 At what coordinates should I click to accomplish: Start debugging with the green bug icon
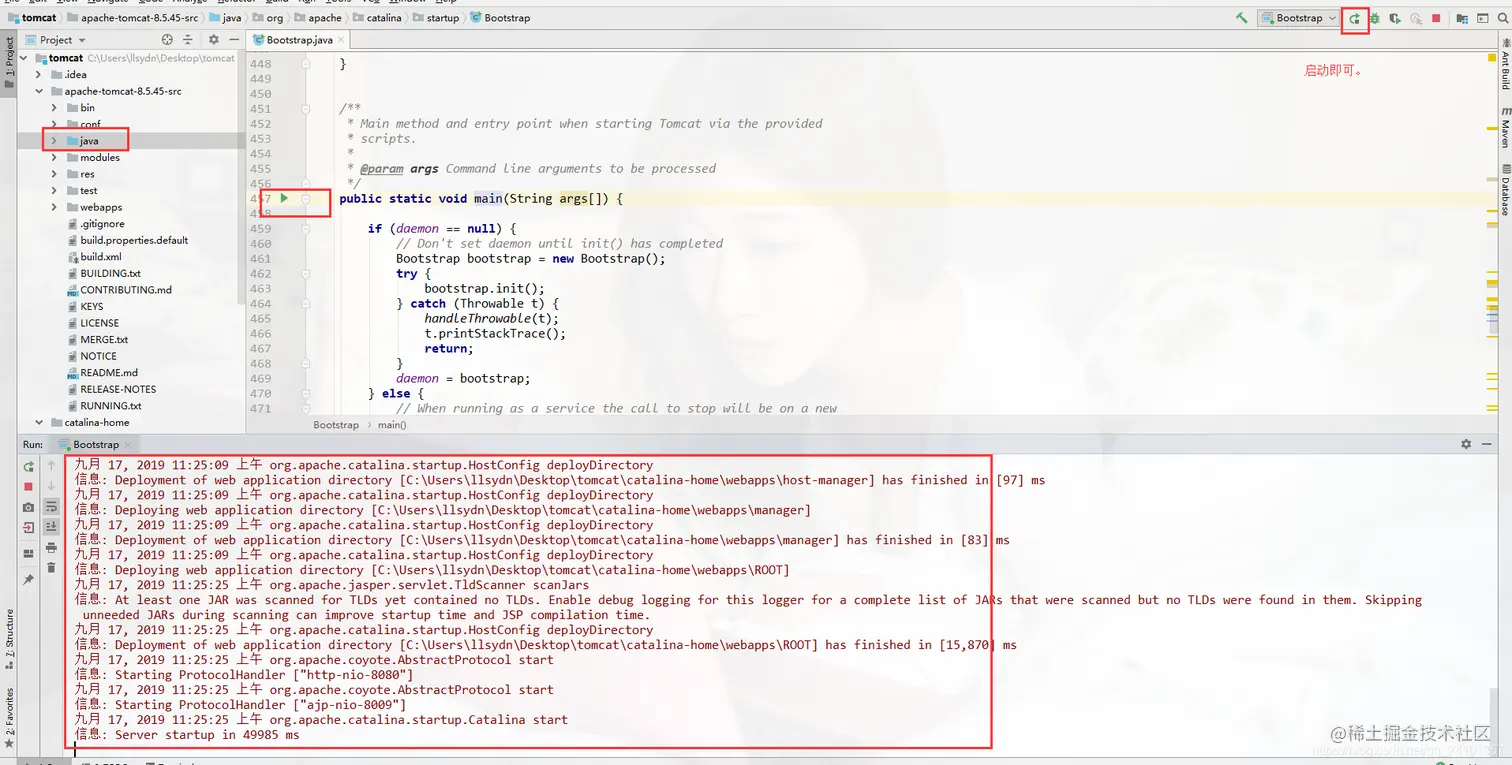(1374, 18)
